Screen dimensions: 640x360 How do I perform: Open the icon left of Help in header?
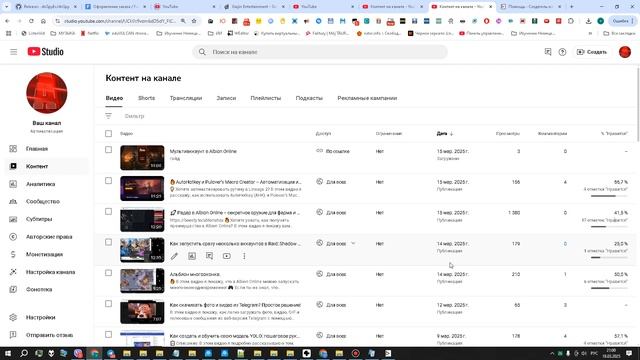point(548,52)
